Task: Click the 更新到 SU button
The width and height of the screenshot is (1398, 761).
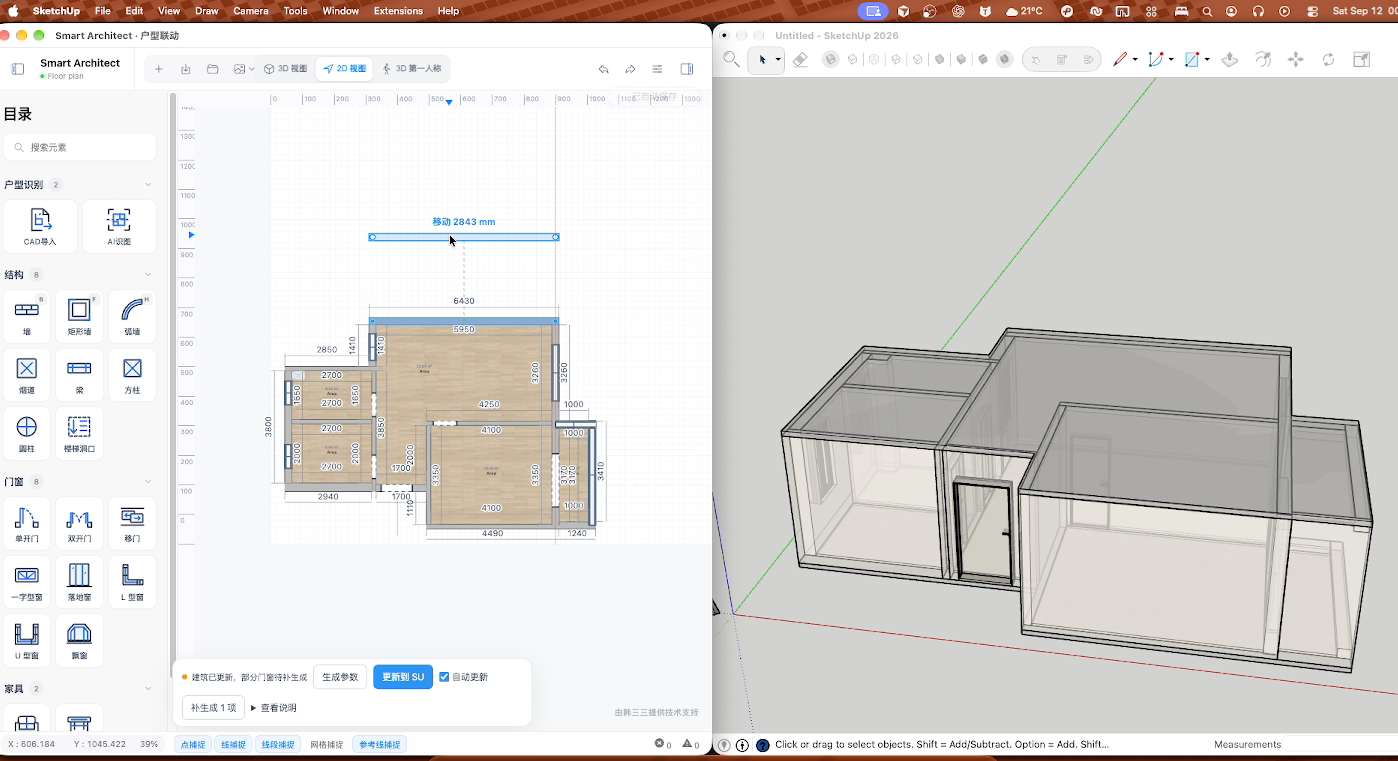Action: tap(403, 677)
